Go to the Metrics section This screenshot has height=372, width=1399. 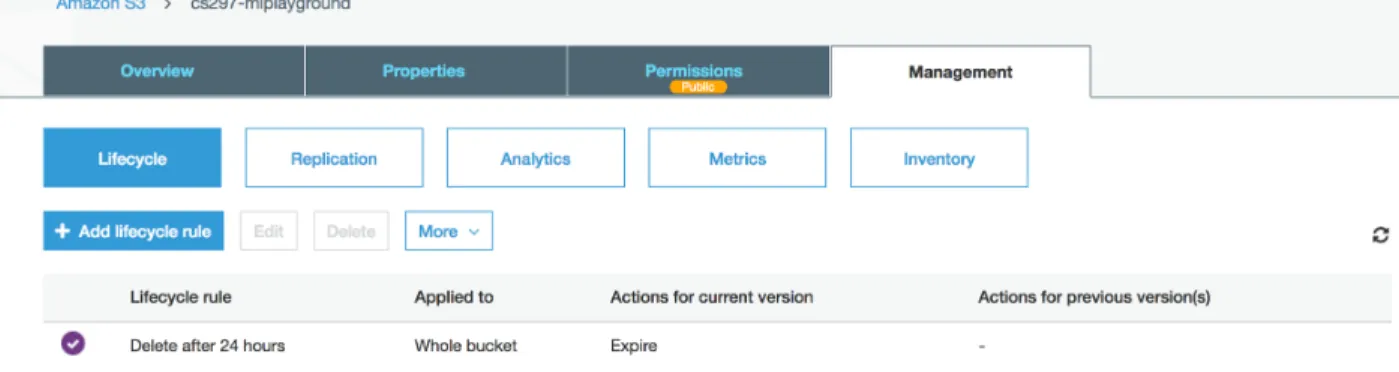click(x=737, y=158)
